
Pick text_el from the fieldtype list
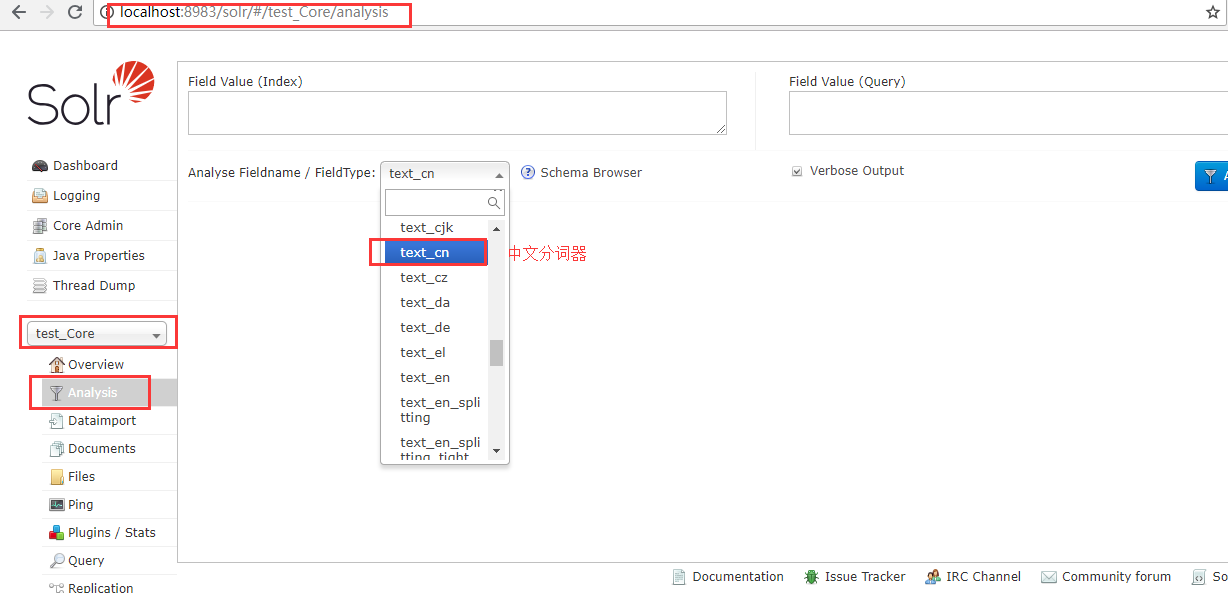tap(434, 353)
